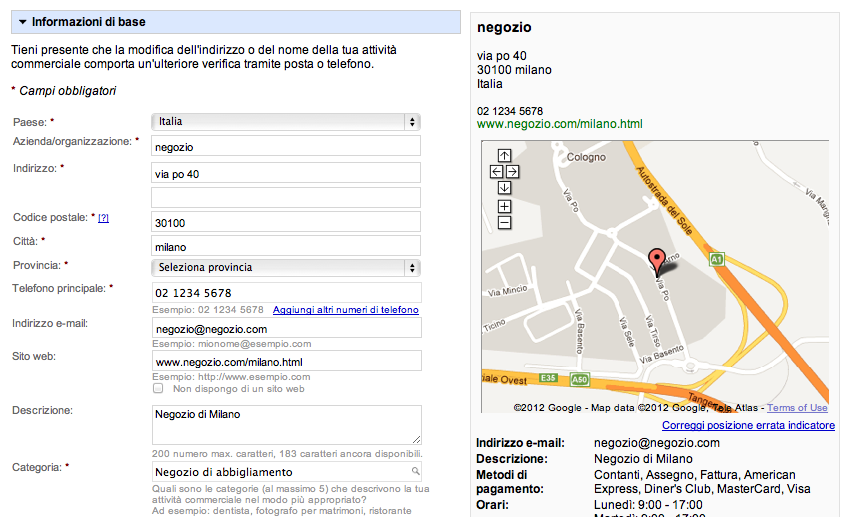
Task: Open the Paese country dropdown
Action: [285, 121]
